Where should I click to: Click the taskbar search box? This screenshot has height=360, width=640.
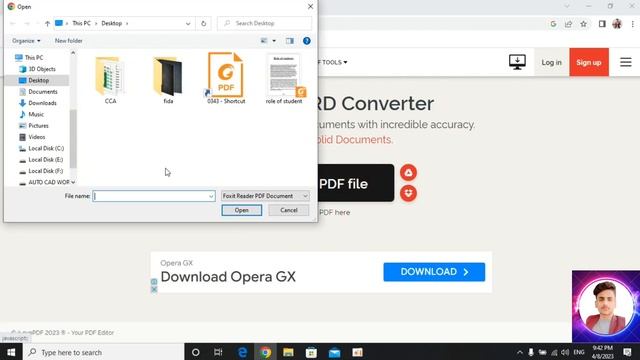coord(104,352)
